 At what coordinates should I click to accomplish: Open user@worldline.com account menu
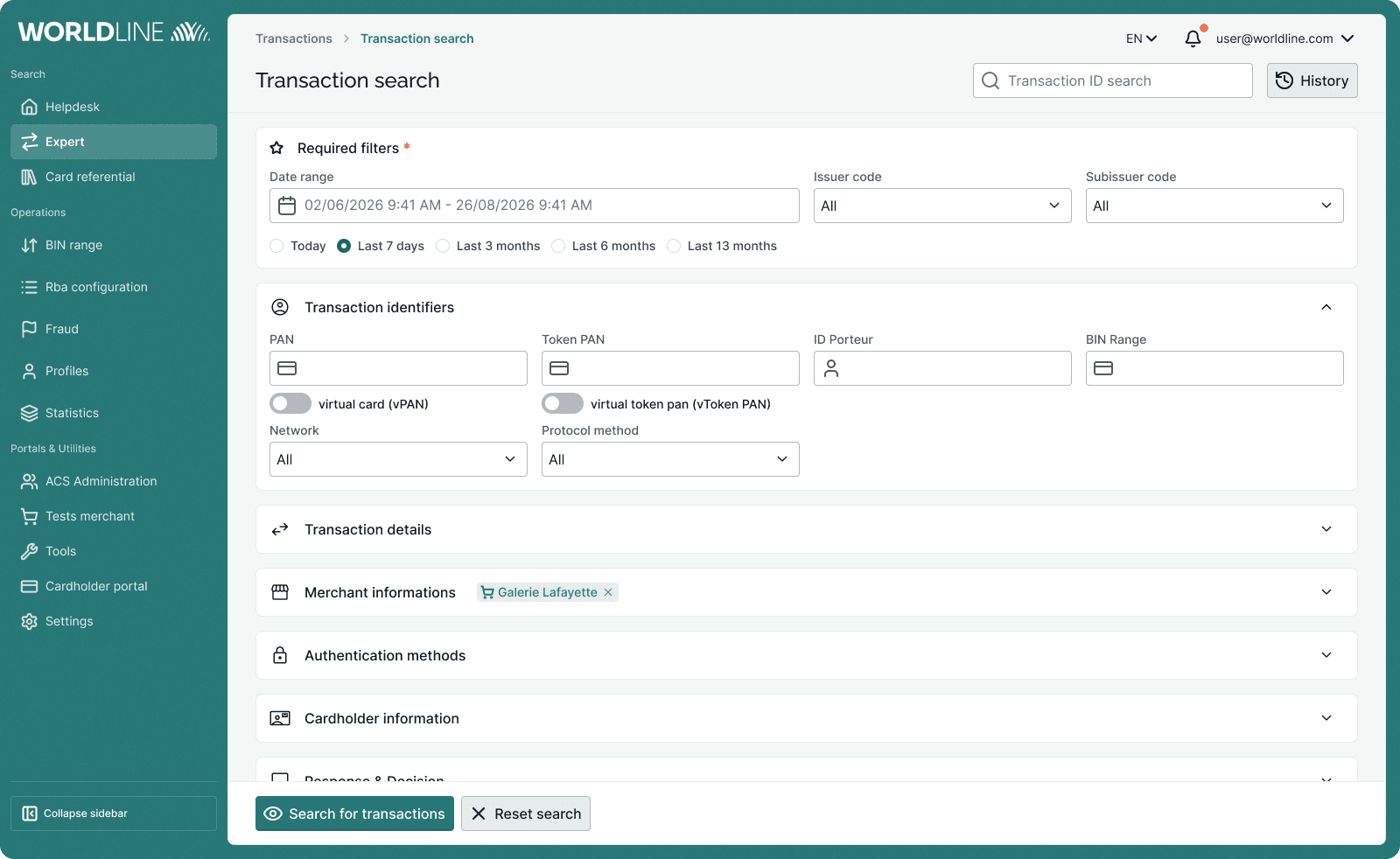click(1285, 38)
